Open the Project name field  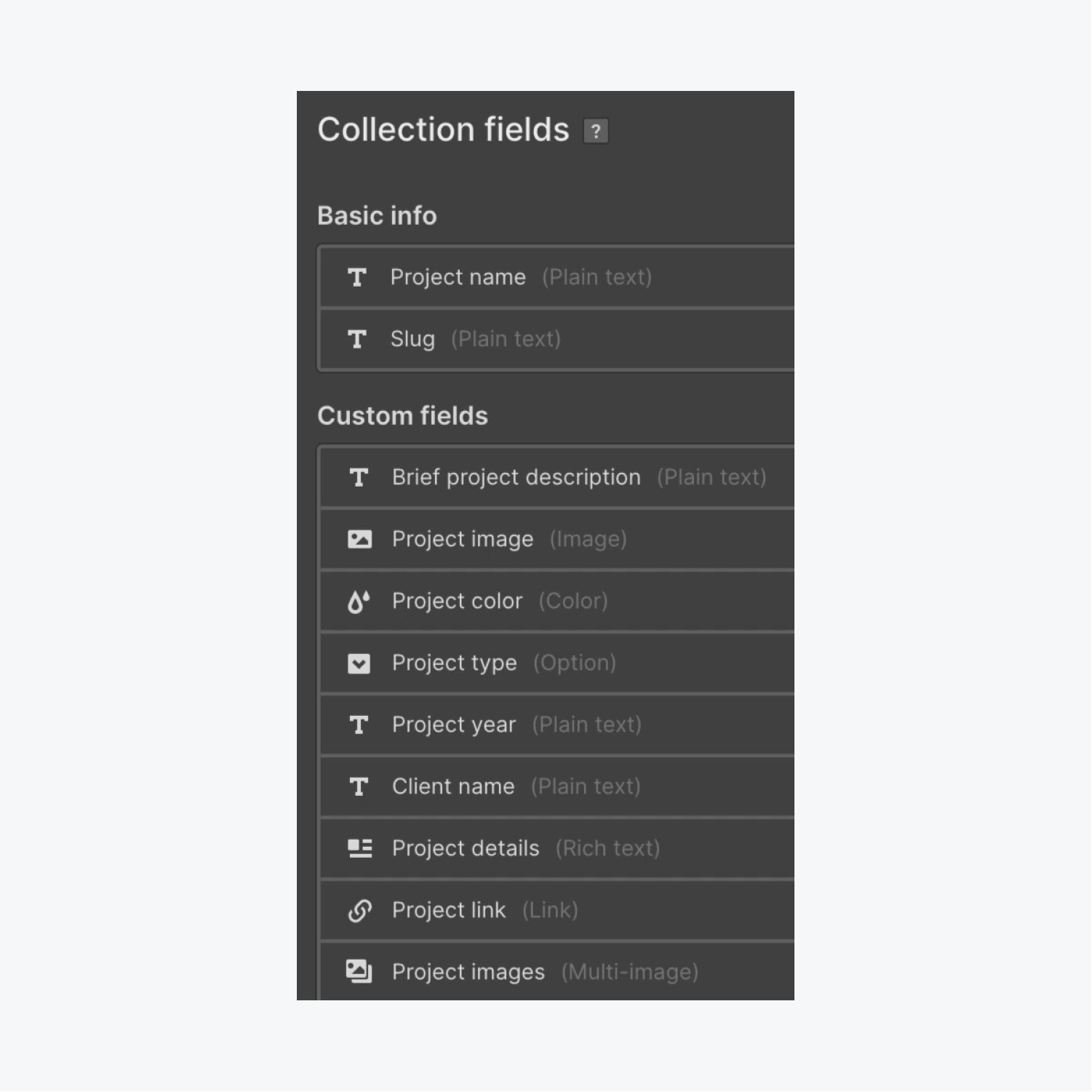(458, 277)
